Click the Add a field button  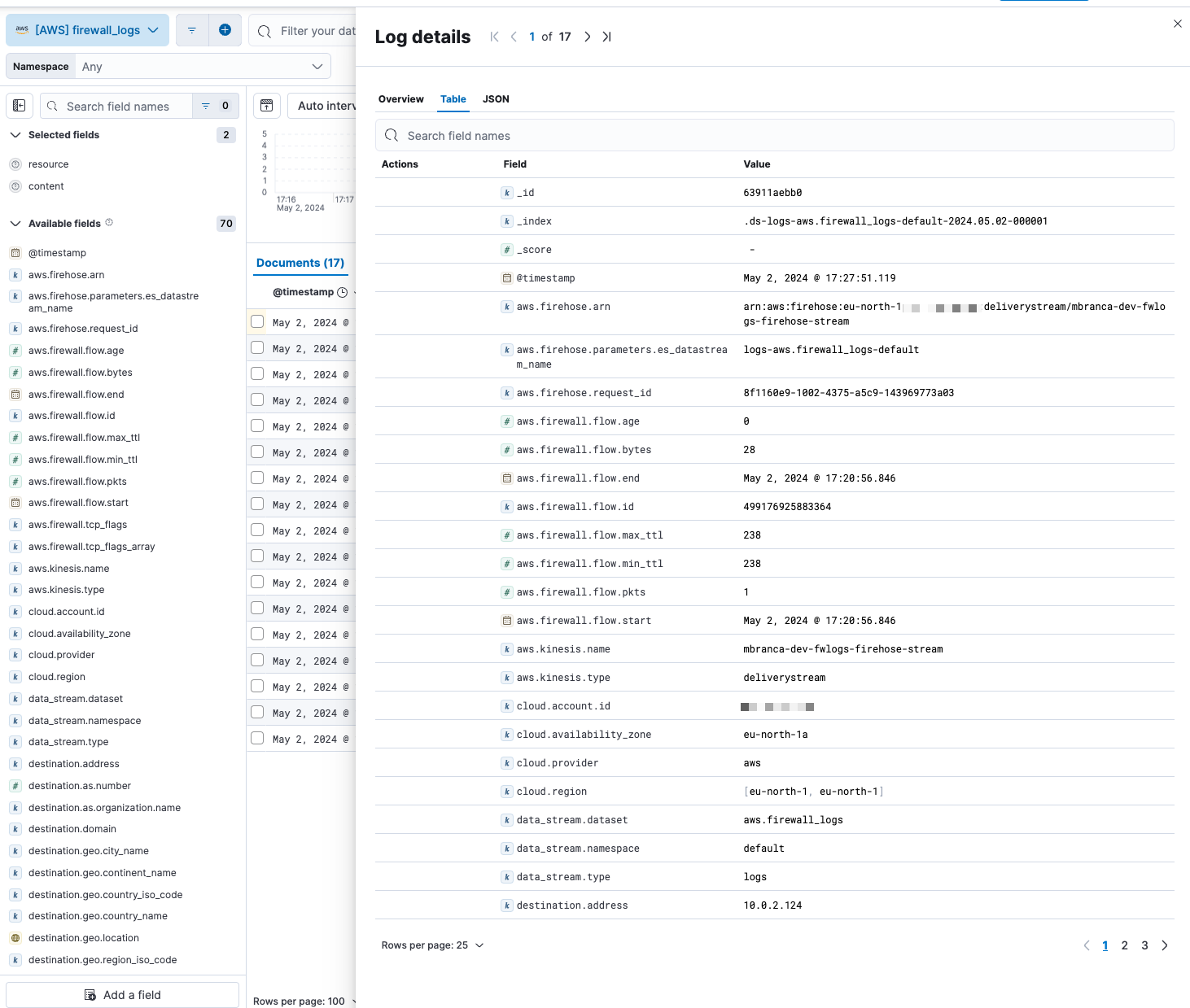tap(122, 994)
